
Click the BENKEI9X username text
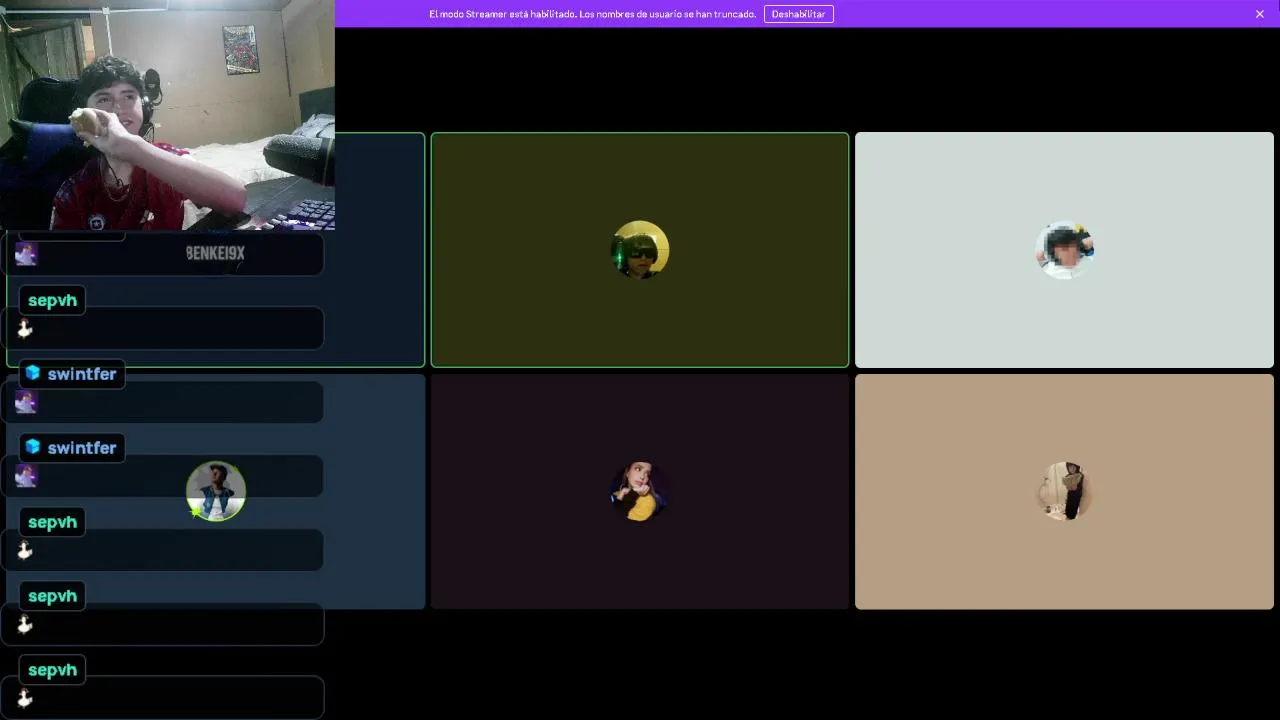click(x=215, y=254)
